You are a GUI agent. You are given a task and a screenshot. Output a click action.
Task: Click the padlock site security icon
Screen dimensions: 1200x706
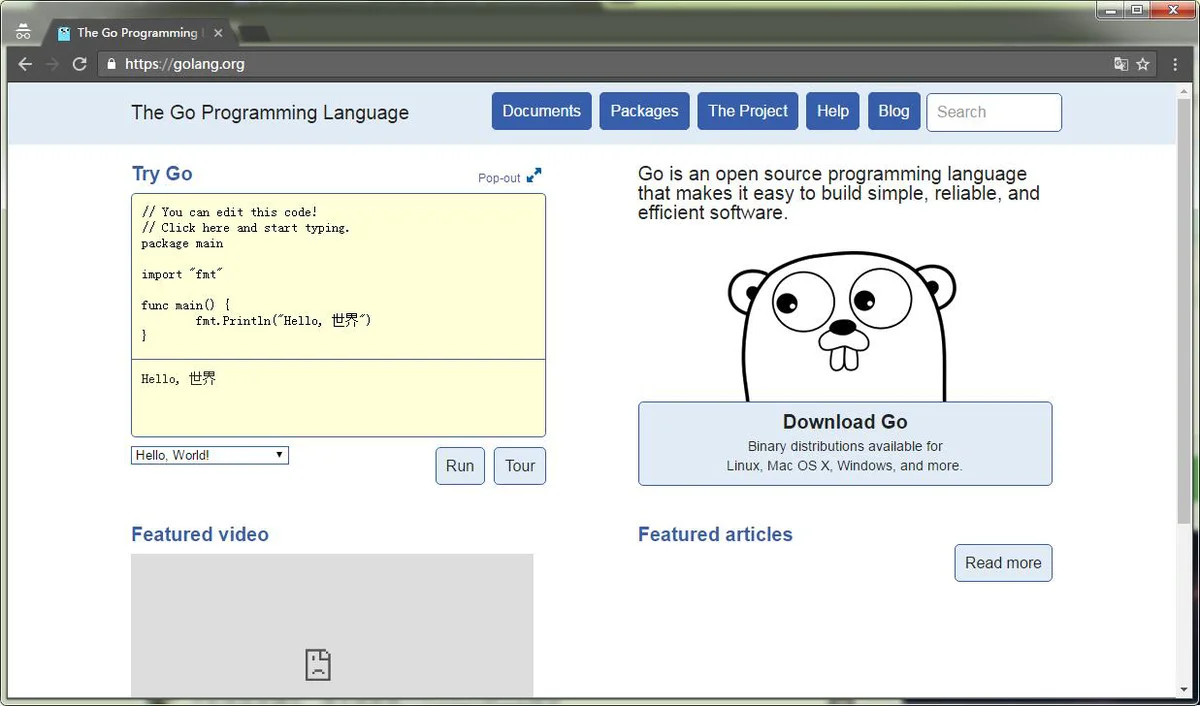[x=111, y=64]
